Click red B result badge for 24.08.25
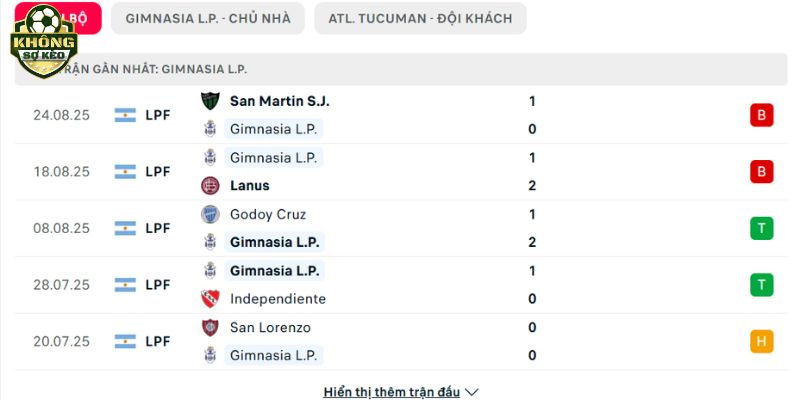 coord(761,115)
